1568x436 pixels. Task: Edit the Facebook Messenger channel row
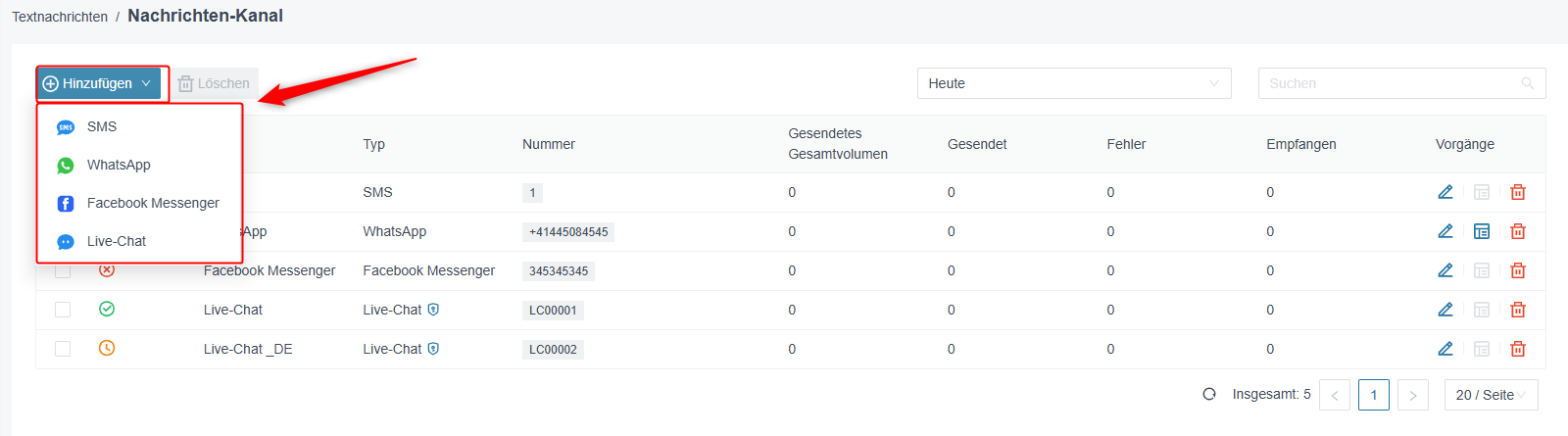pos(1445,270)
